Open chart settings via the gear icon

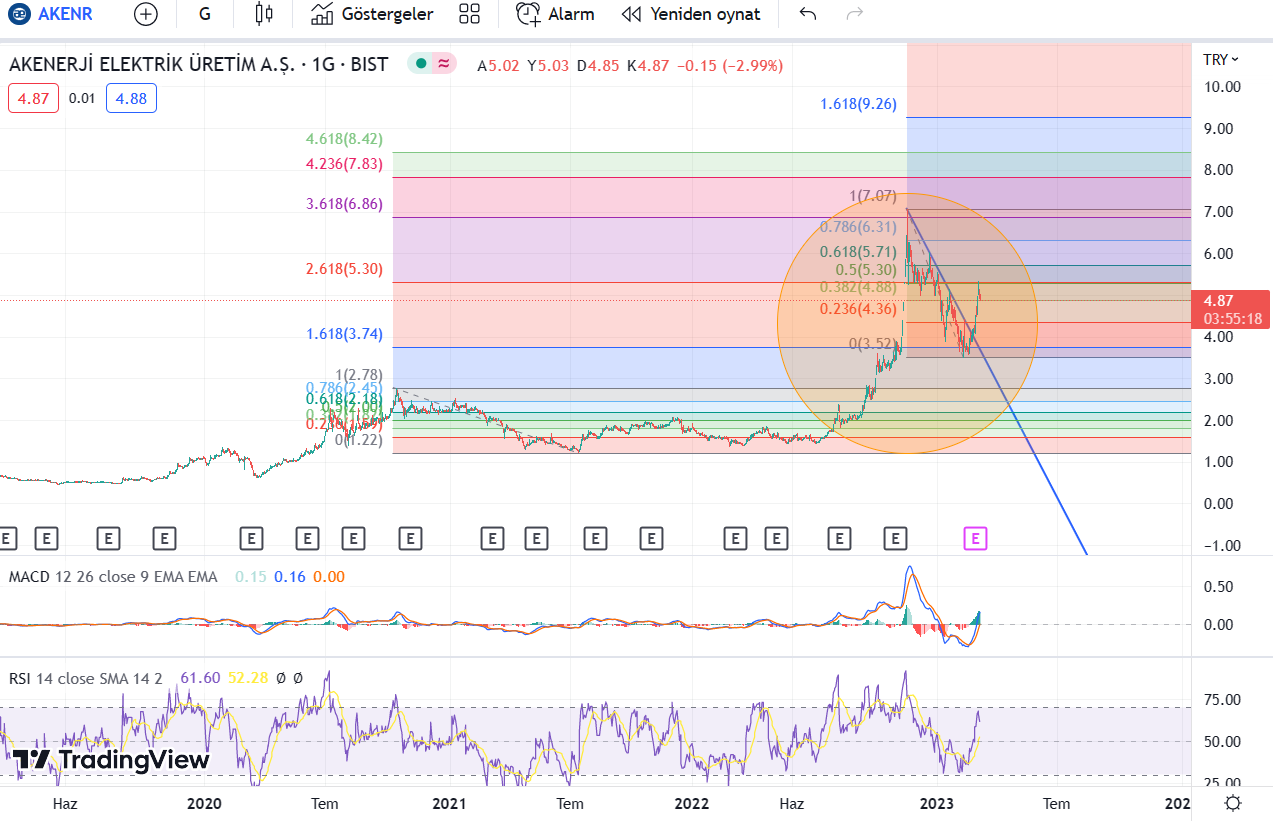click(x=1233, y=803)
